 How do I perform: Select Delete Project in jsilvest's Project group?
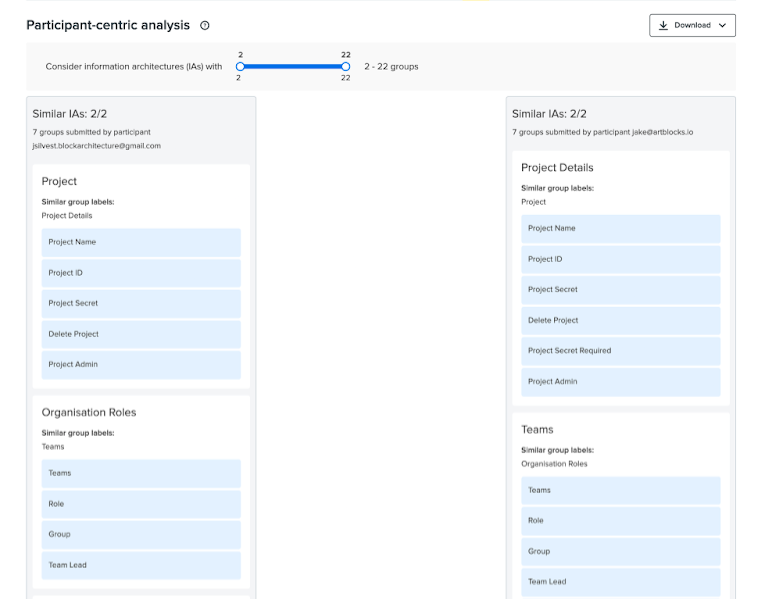click(141, 334)
